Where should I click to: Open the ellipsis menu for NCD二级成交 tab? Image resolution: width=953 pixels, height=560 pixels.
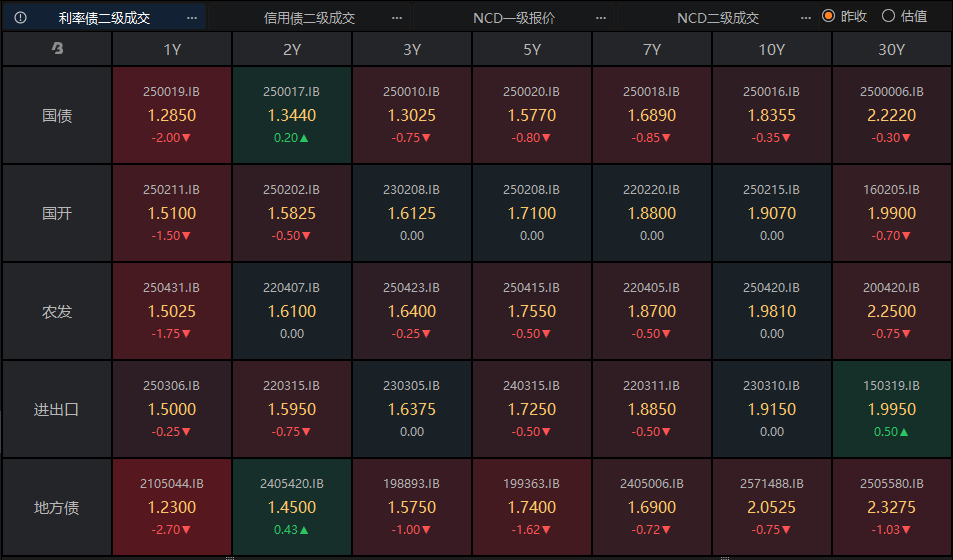click(x=806, y=18)
